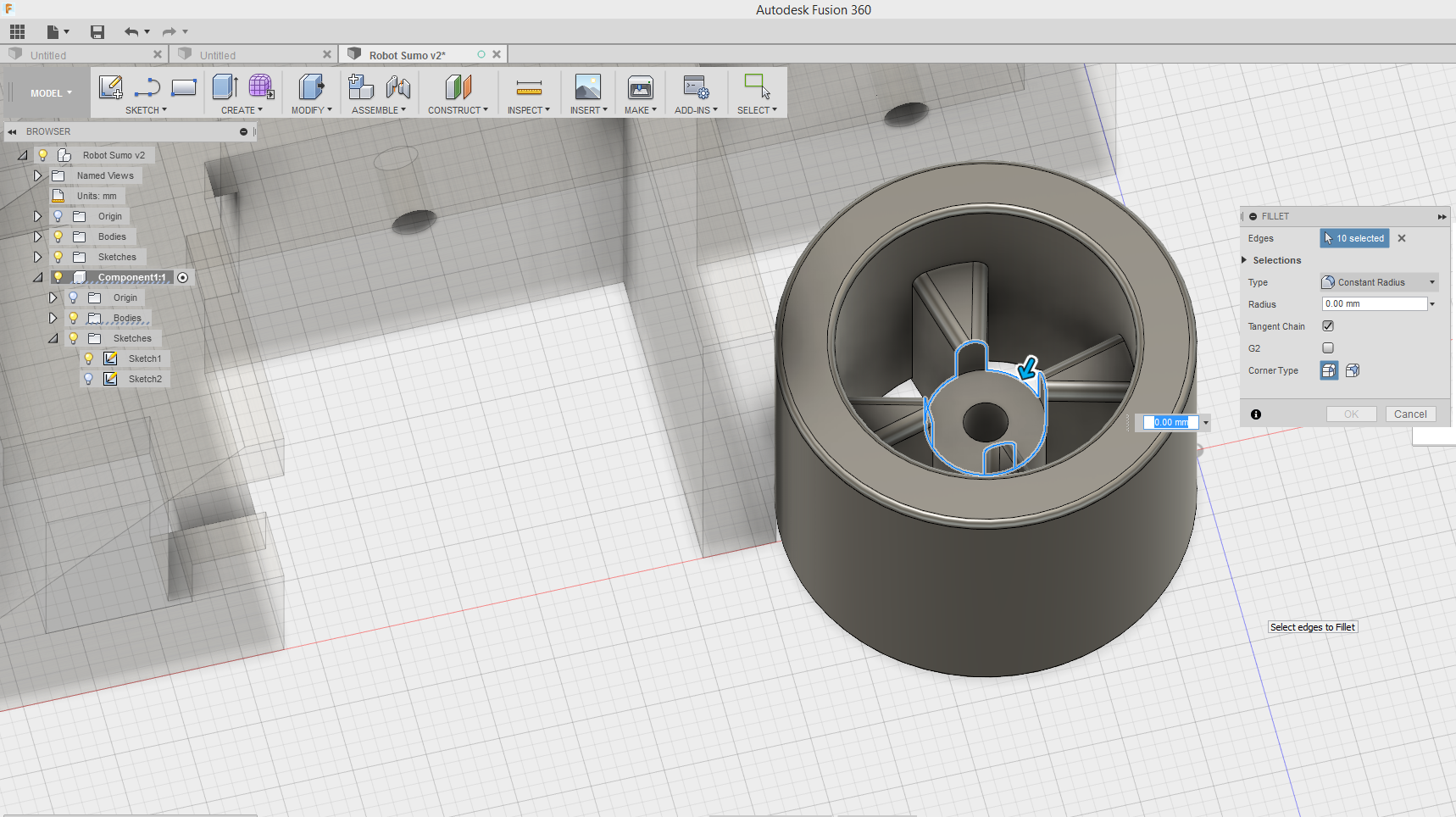Select the Add-Ins scripts icon
This screenshot has width=1456, height=817.
(696, 86)
